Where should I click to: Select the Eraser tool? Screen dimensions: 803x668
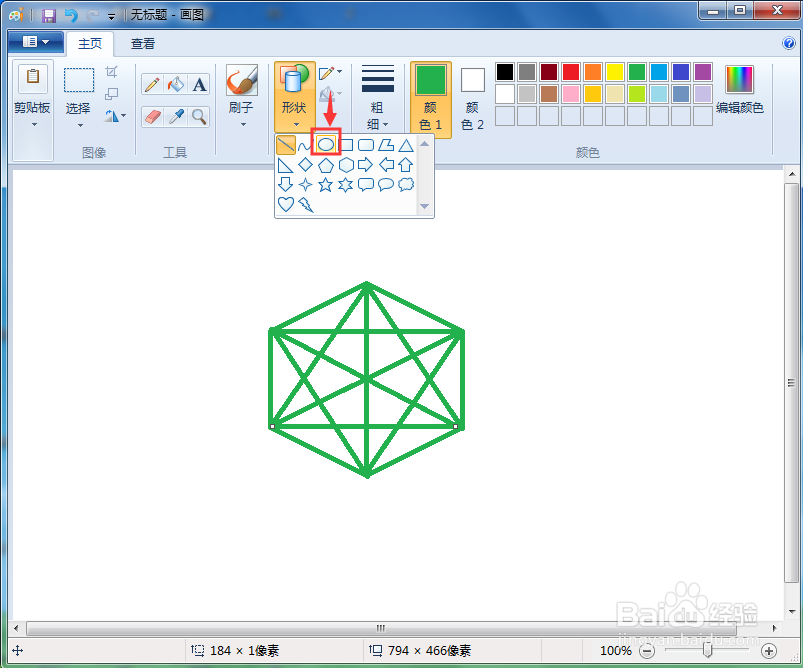click(152, 117)
